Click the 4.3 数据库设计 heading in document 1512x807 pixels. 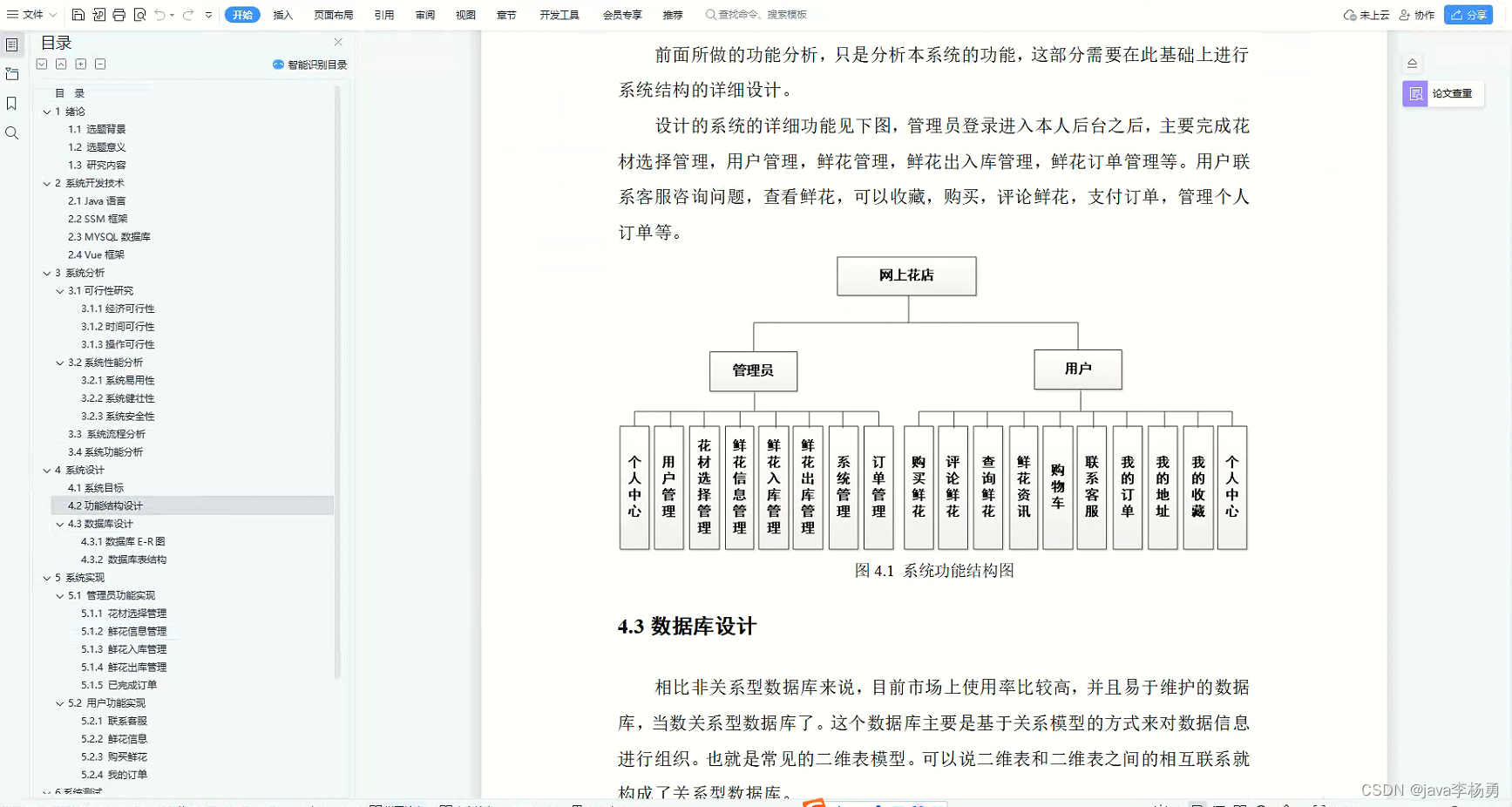[x=687, y=627]
